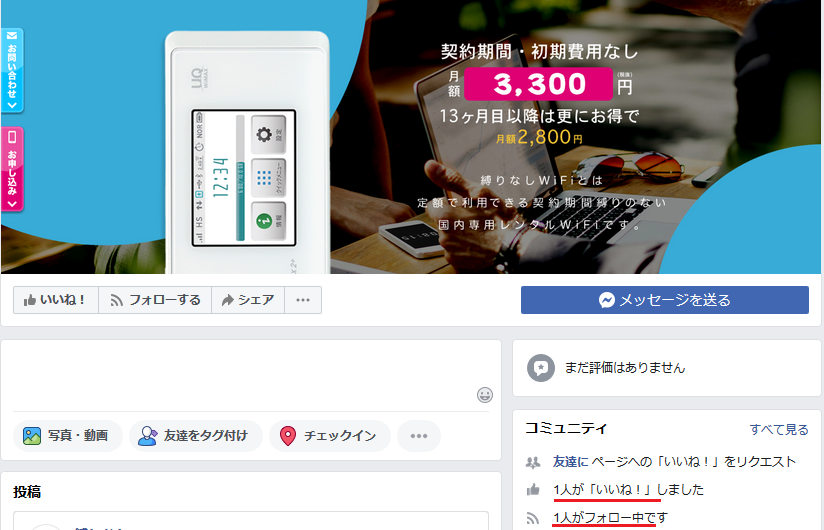Open すべて見る in コミュニティ
The image size is (824, 530).
click(779, 429)
